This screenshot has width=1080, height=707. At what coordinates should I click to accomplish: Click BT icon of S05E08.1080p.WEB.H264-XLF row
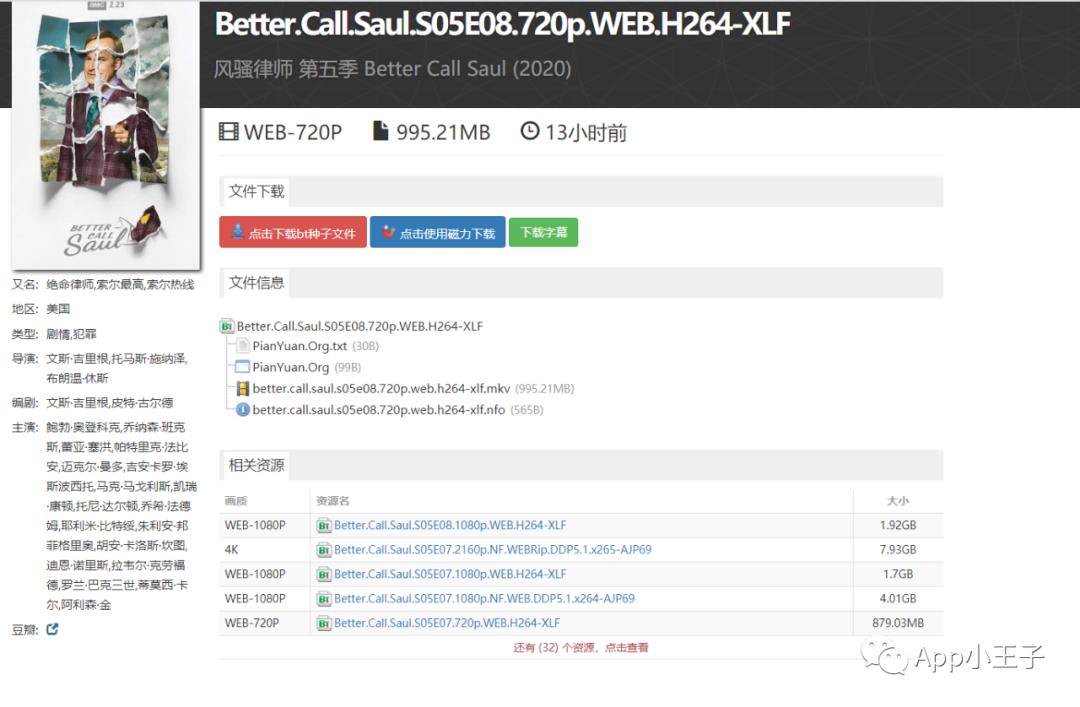[324, 526]
